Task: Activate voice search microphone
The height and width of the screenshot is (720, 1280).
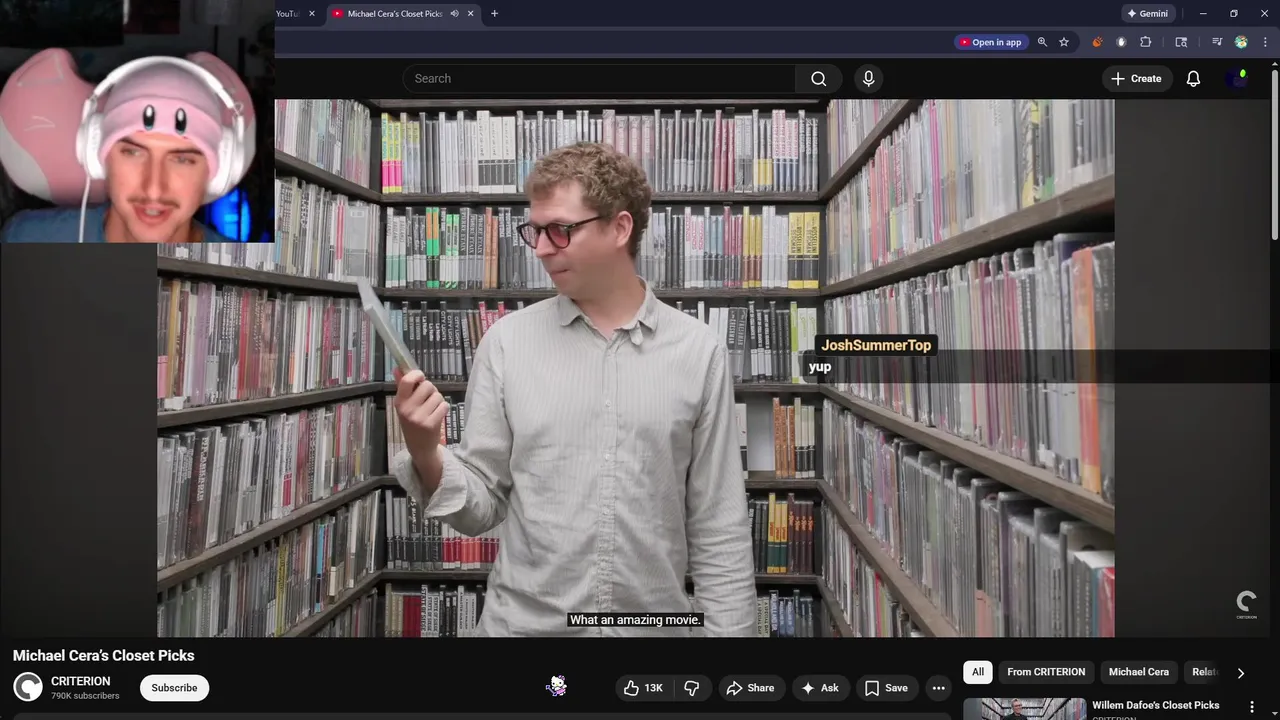Action: (x=868, y=79)
